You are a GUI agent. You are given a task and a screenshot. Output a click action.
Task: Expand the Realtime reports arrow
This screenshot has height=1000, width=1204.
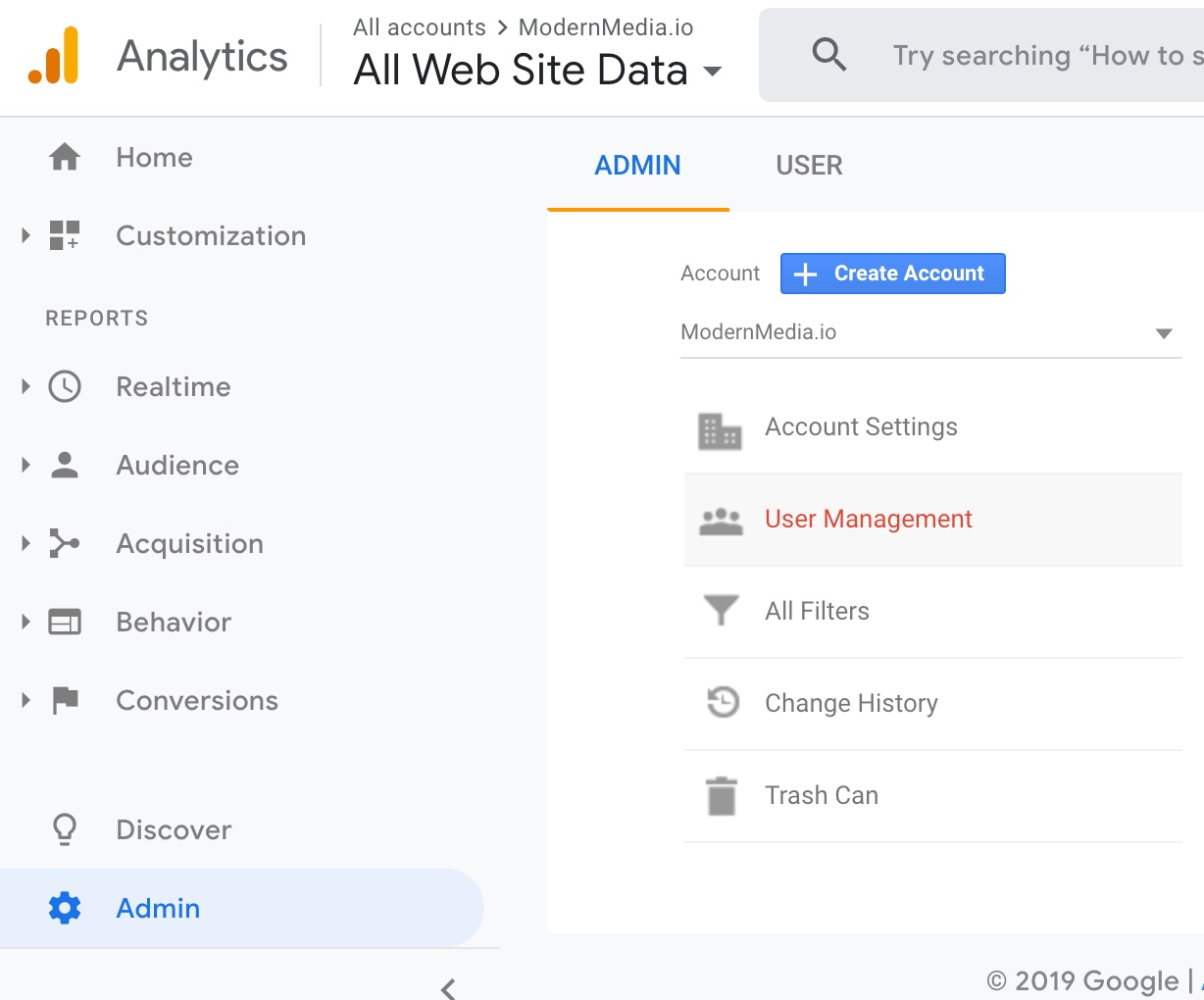pos(26,386)
